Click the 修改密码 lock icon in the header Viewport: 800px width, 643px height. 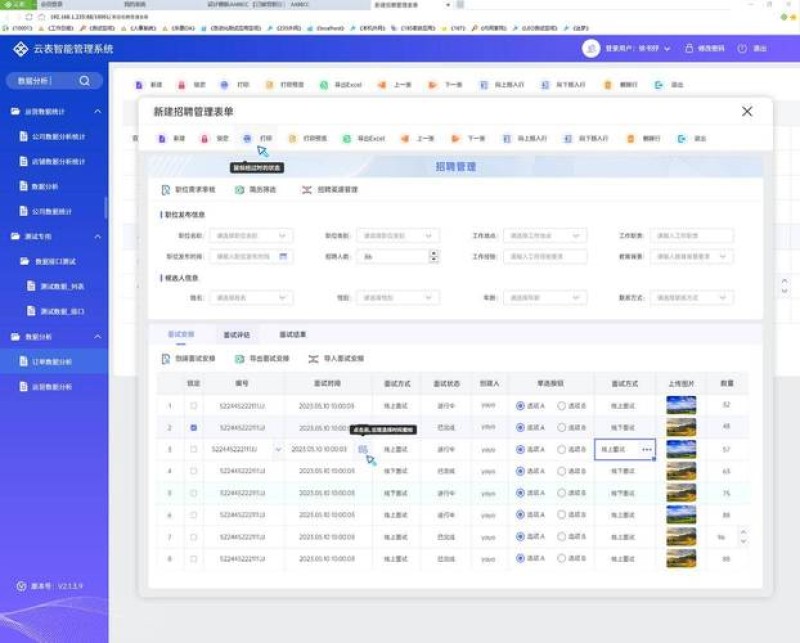[689, 48]
